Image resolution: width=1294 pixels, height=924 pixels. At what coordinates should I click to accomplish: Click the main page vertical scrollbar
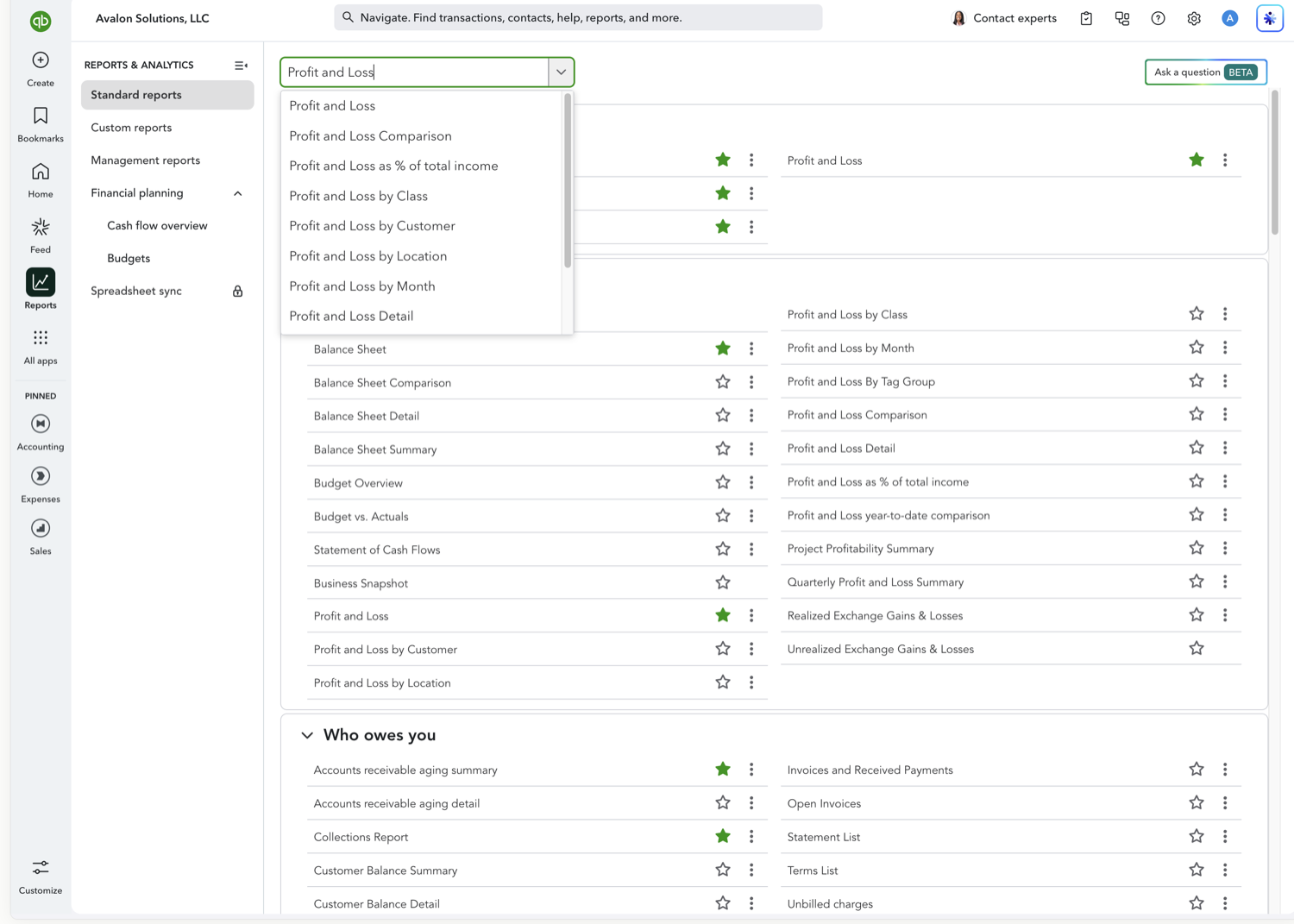1275,162
